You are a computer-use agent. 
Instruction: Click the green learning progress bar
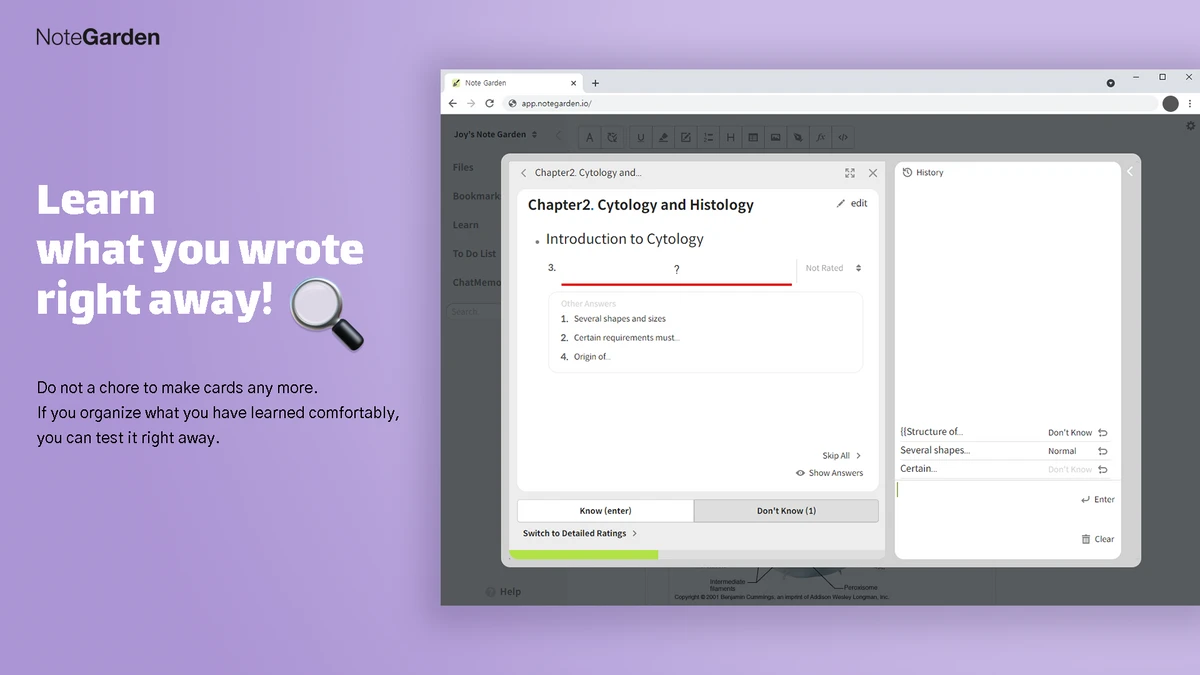(584, 554)
